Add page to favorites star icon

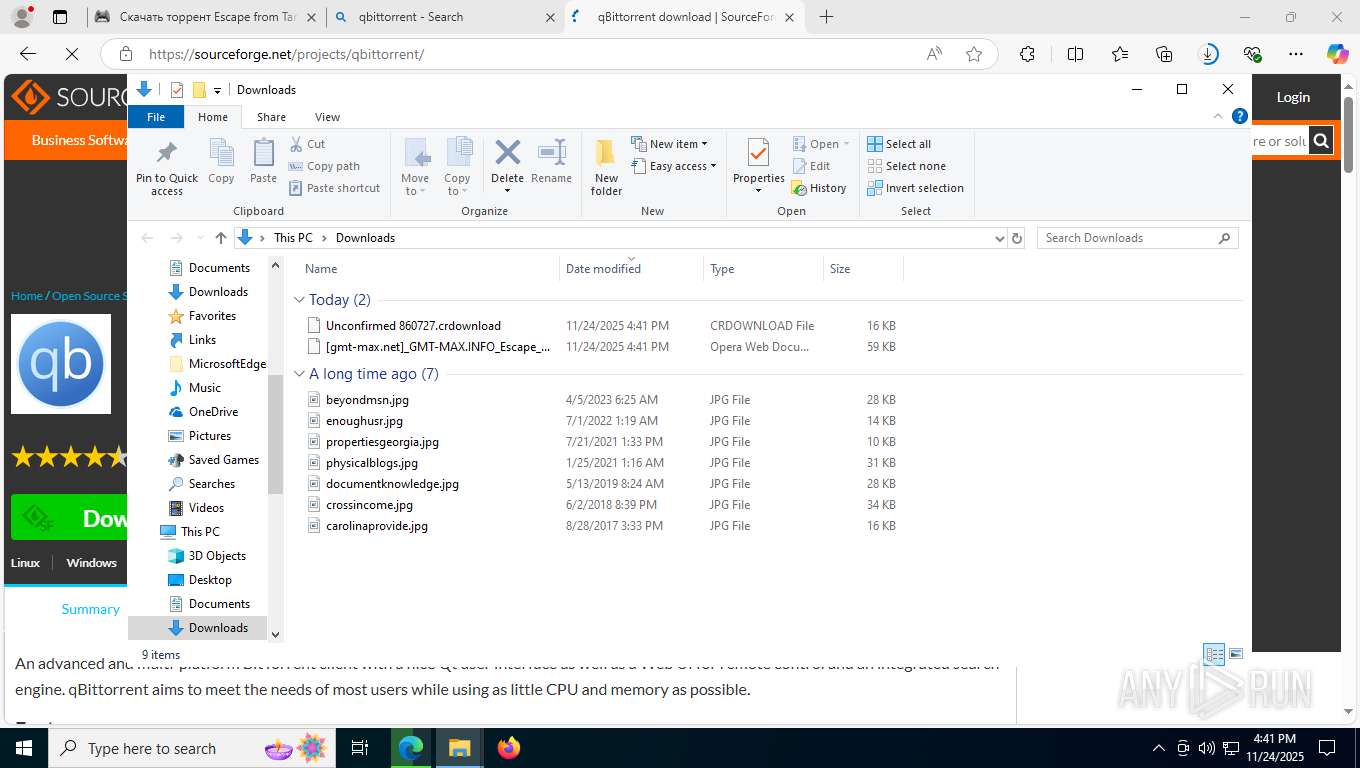point(974,54)
